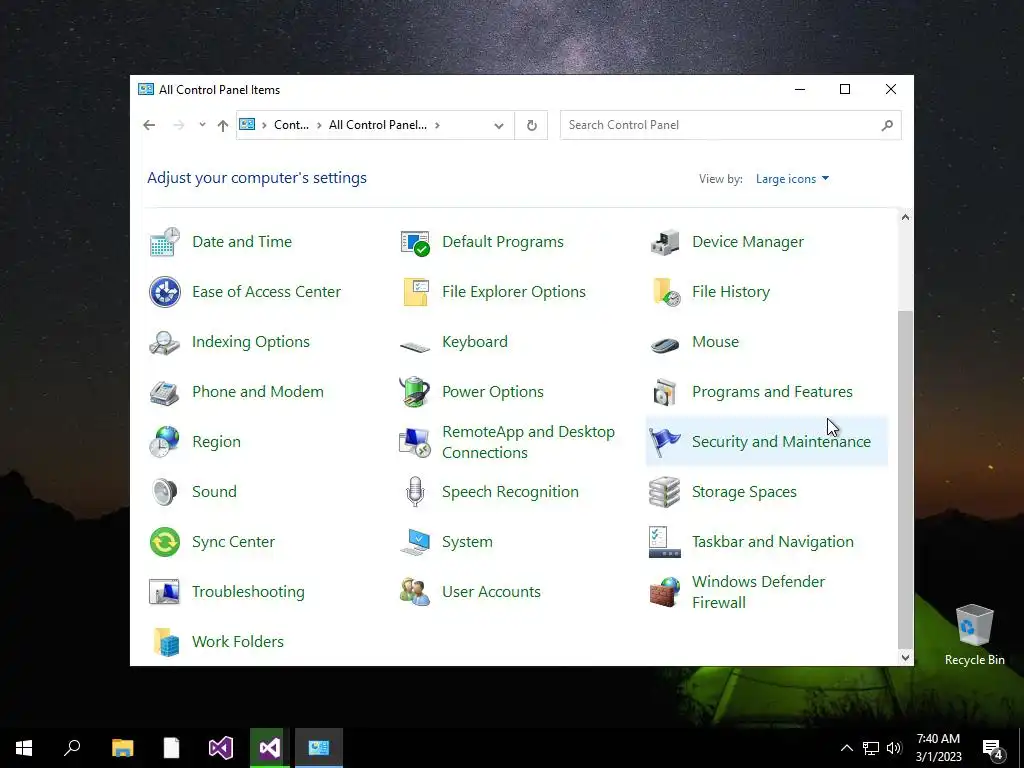Click the scrollbar up arrow

tap(905, 217)
